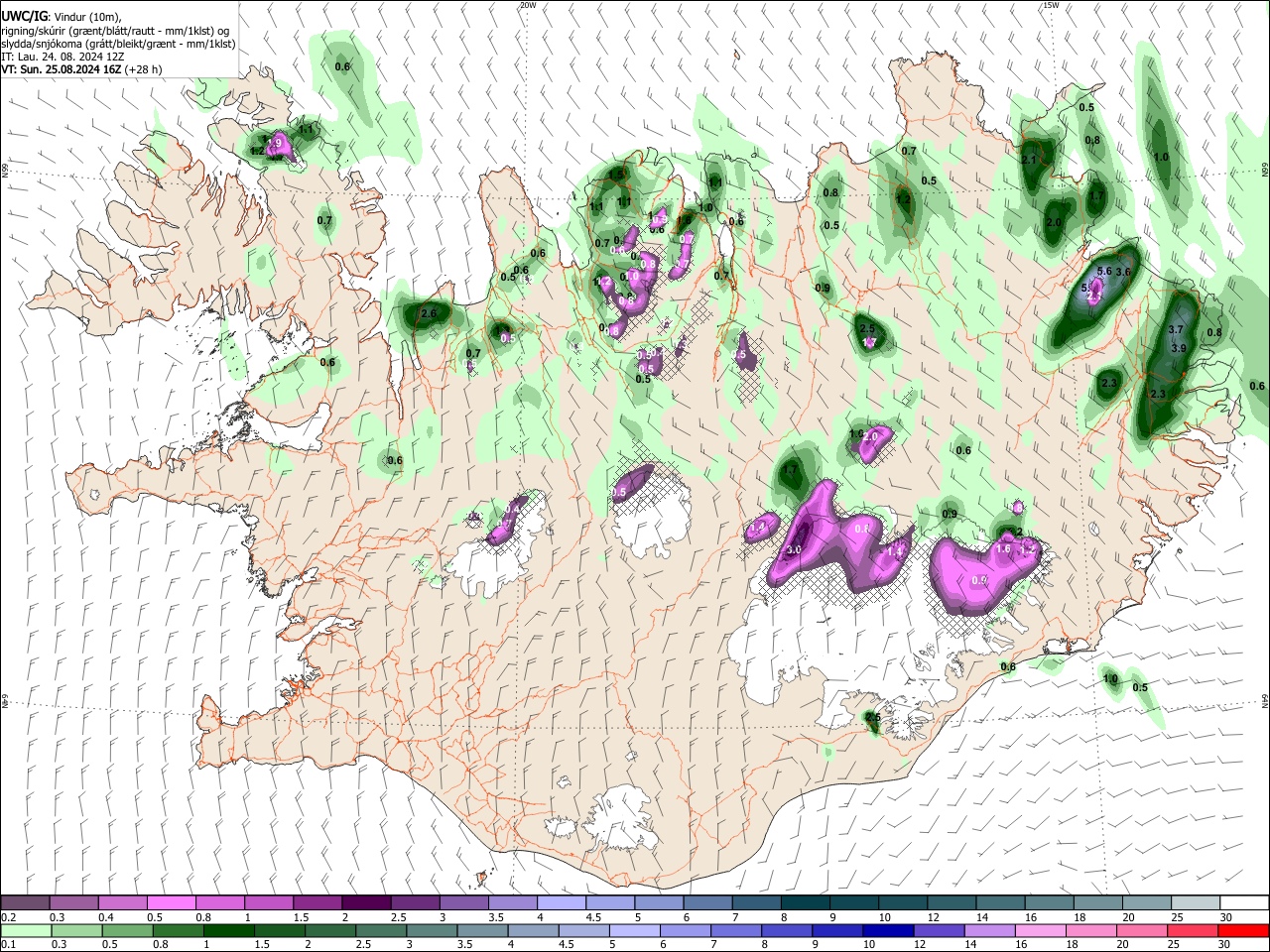
Task: Click the '15W' longitude label
Action: (x=1051, y=5)
